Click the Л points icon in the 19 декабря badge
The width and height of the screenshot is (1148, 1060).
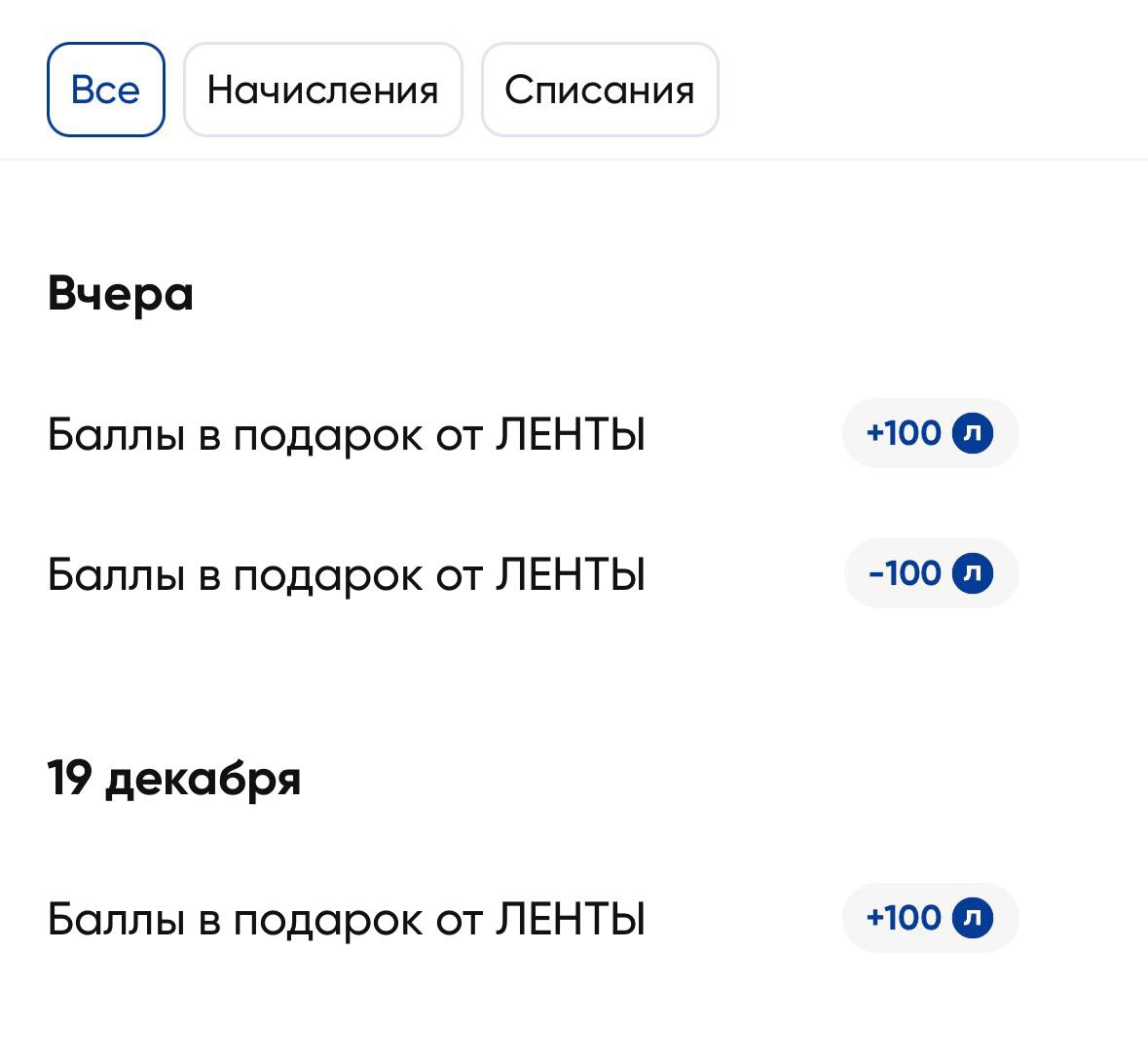point(972,918)
